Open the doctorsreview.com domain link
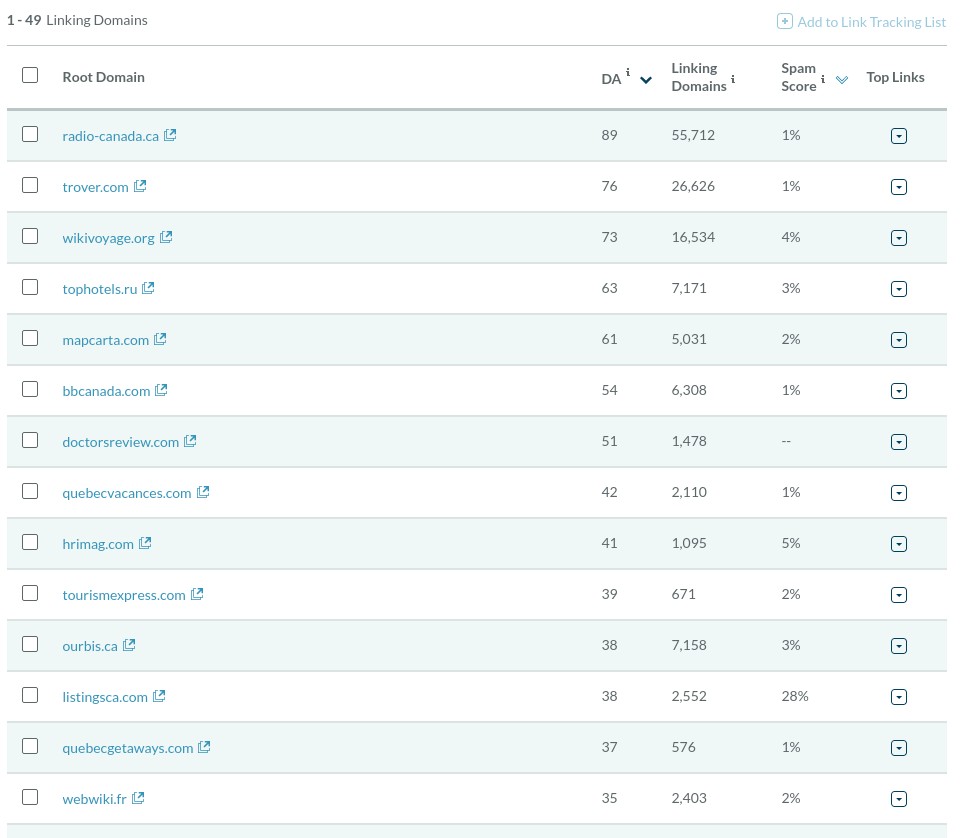 click(120, 442)
